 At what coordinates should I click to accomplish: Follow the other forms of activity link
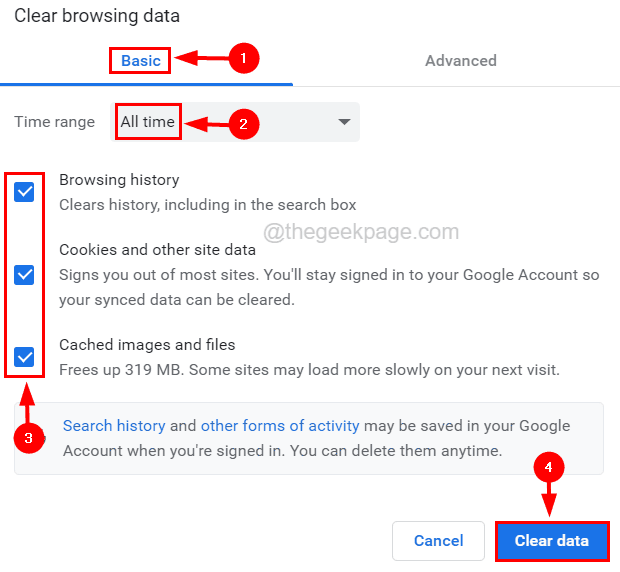click(280, 425)
